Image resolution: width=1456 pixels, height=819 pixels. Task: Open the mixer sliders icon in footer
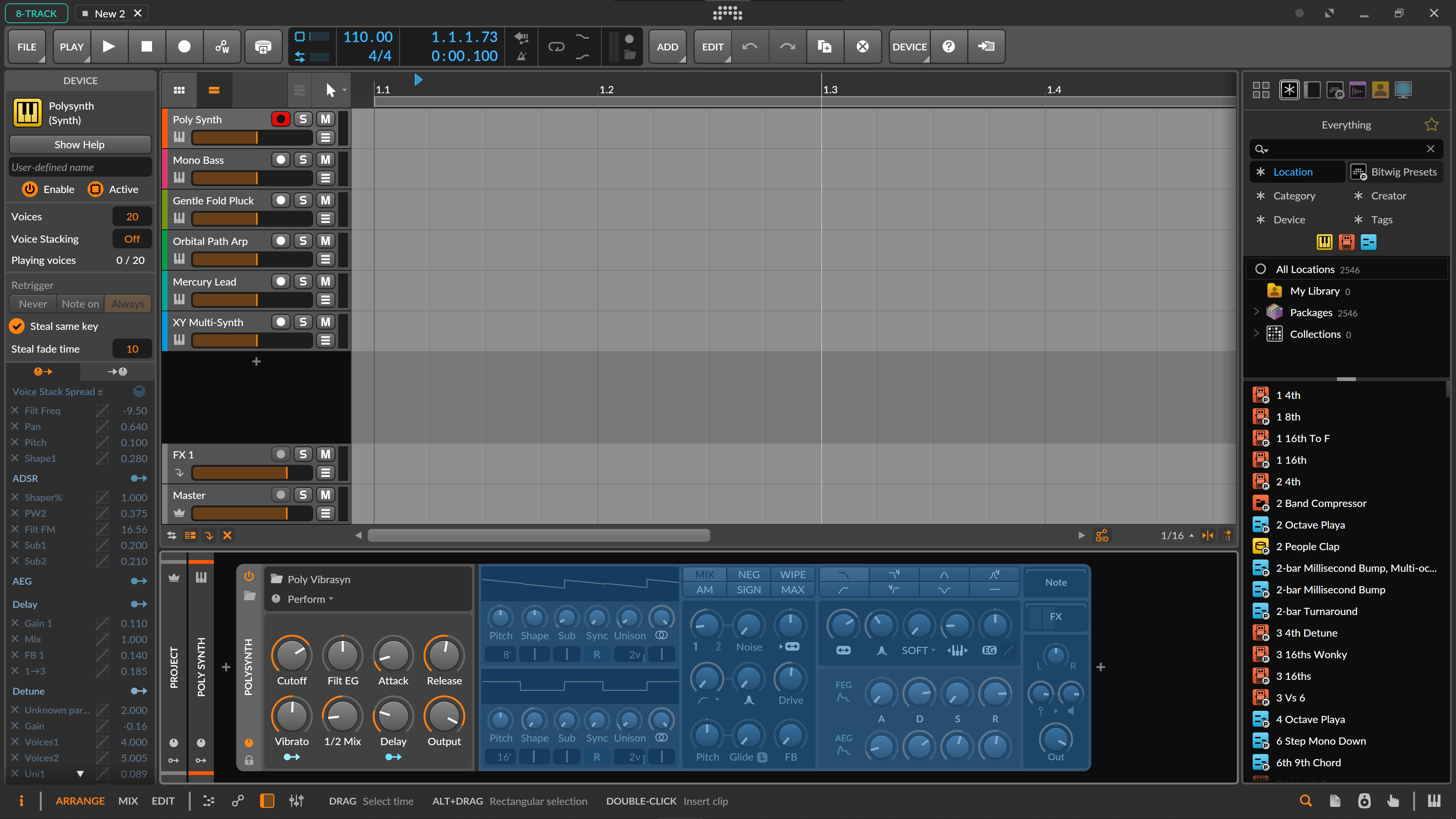pyautogui.click(x=296, y=800)
